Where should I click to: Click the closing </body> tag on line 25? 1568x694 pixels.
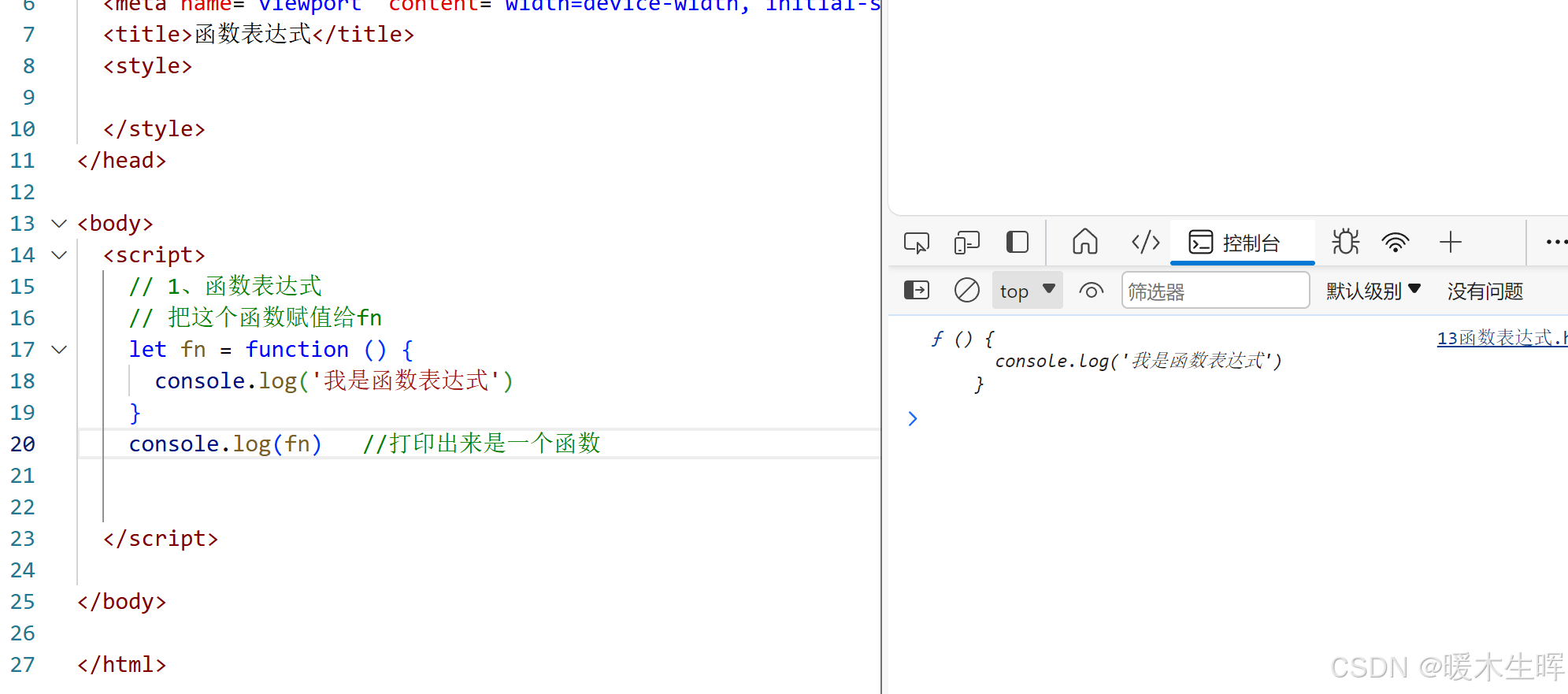coord(122,602)
